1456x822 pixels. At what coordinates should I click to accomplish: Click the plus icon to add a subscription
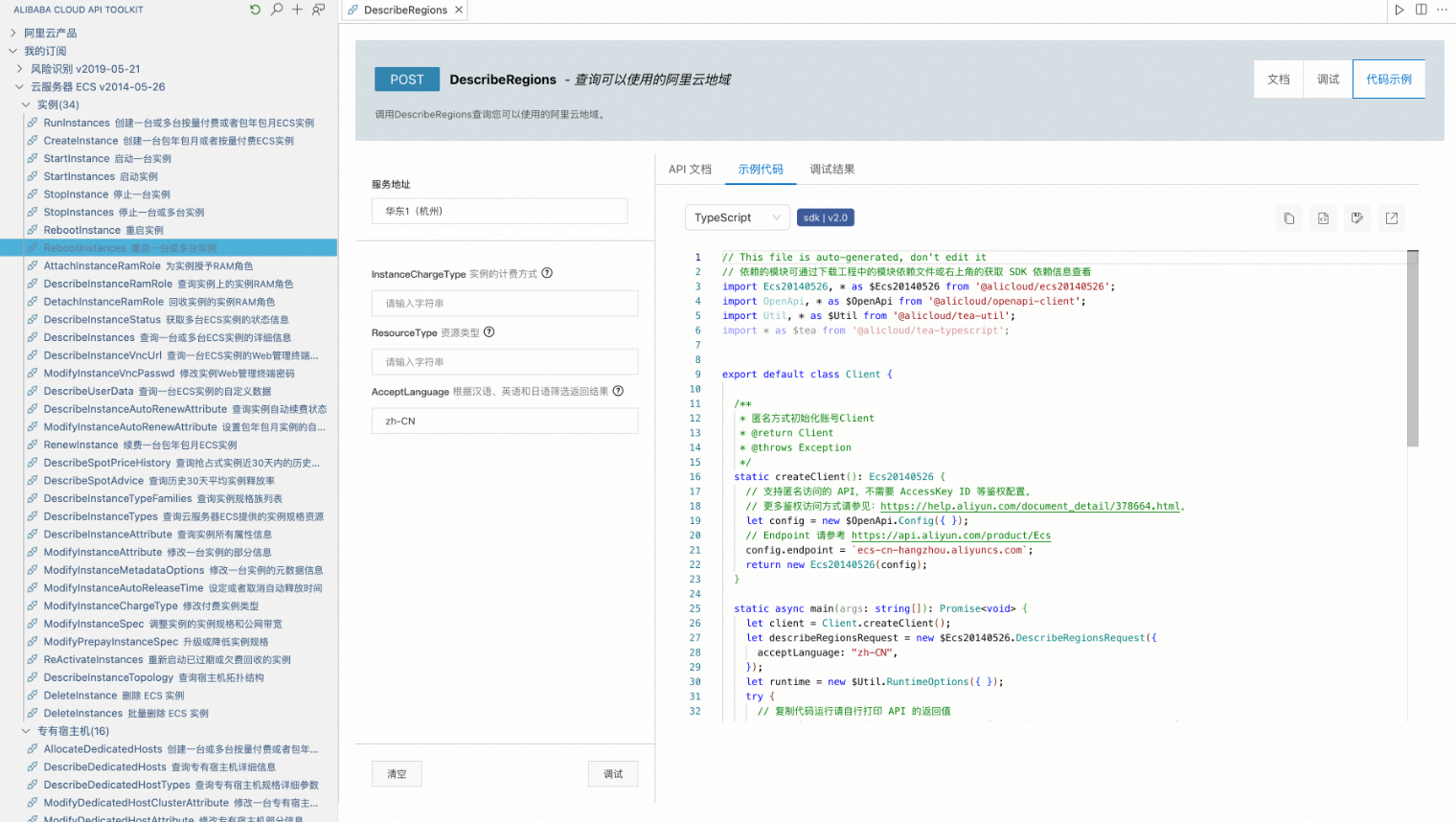pos(297,10)
